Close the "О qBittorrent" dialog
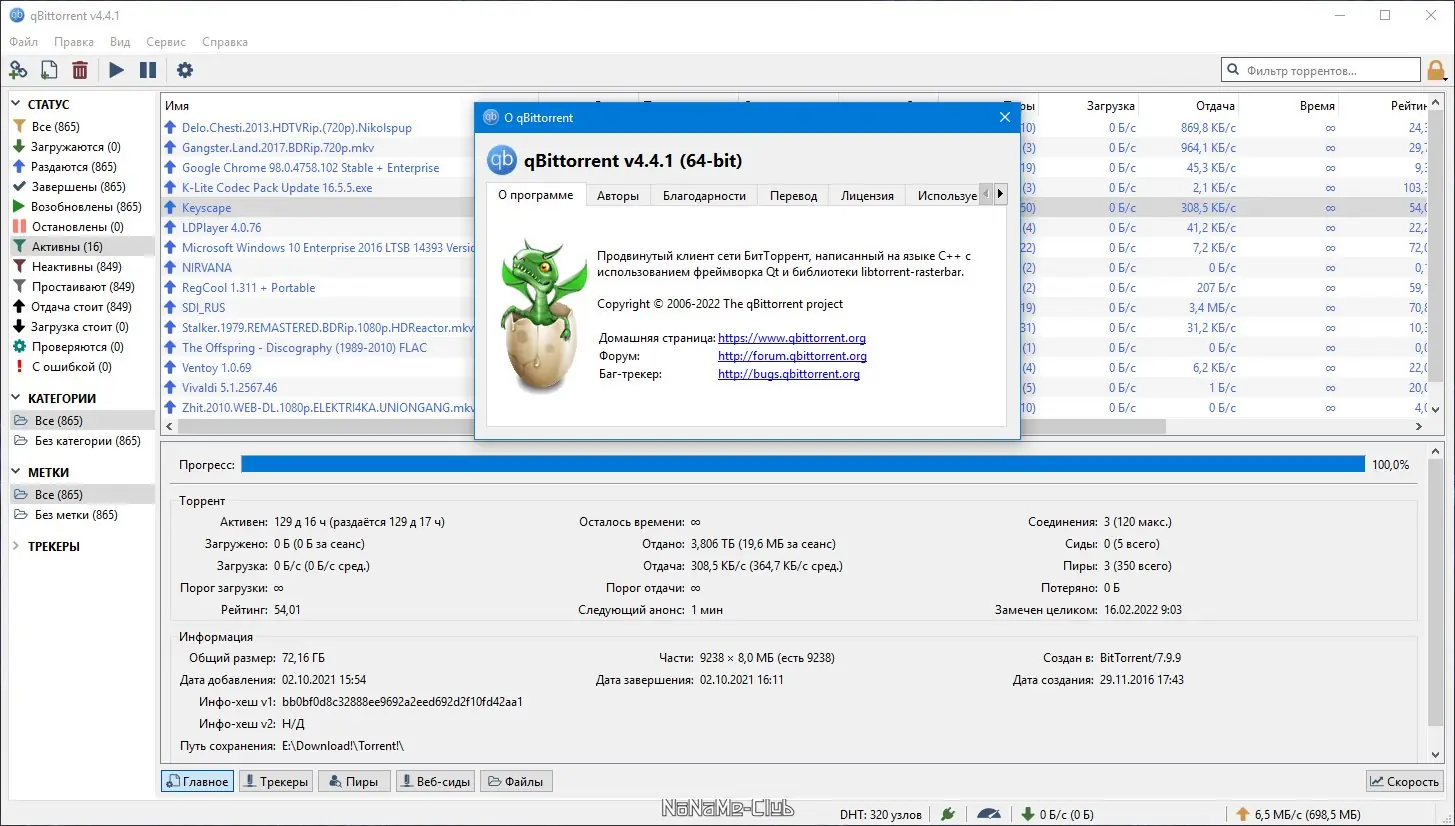The height and width of the screenshot is (826, 1455). point(1005,117)
